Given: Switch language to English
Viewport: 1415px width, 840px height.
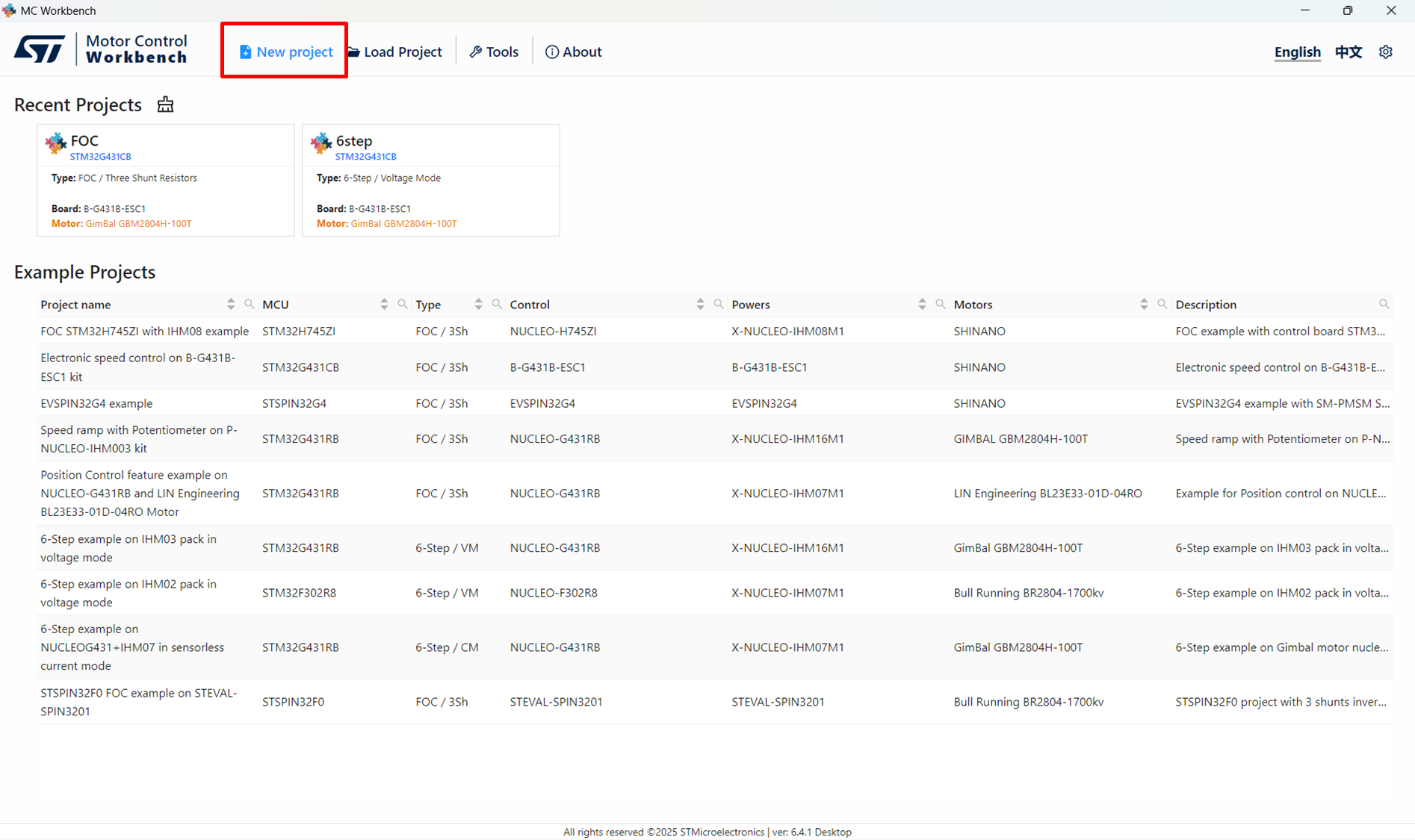Looking at the screenshot, I should (x=1297, y=52).
